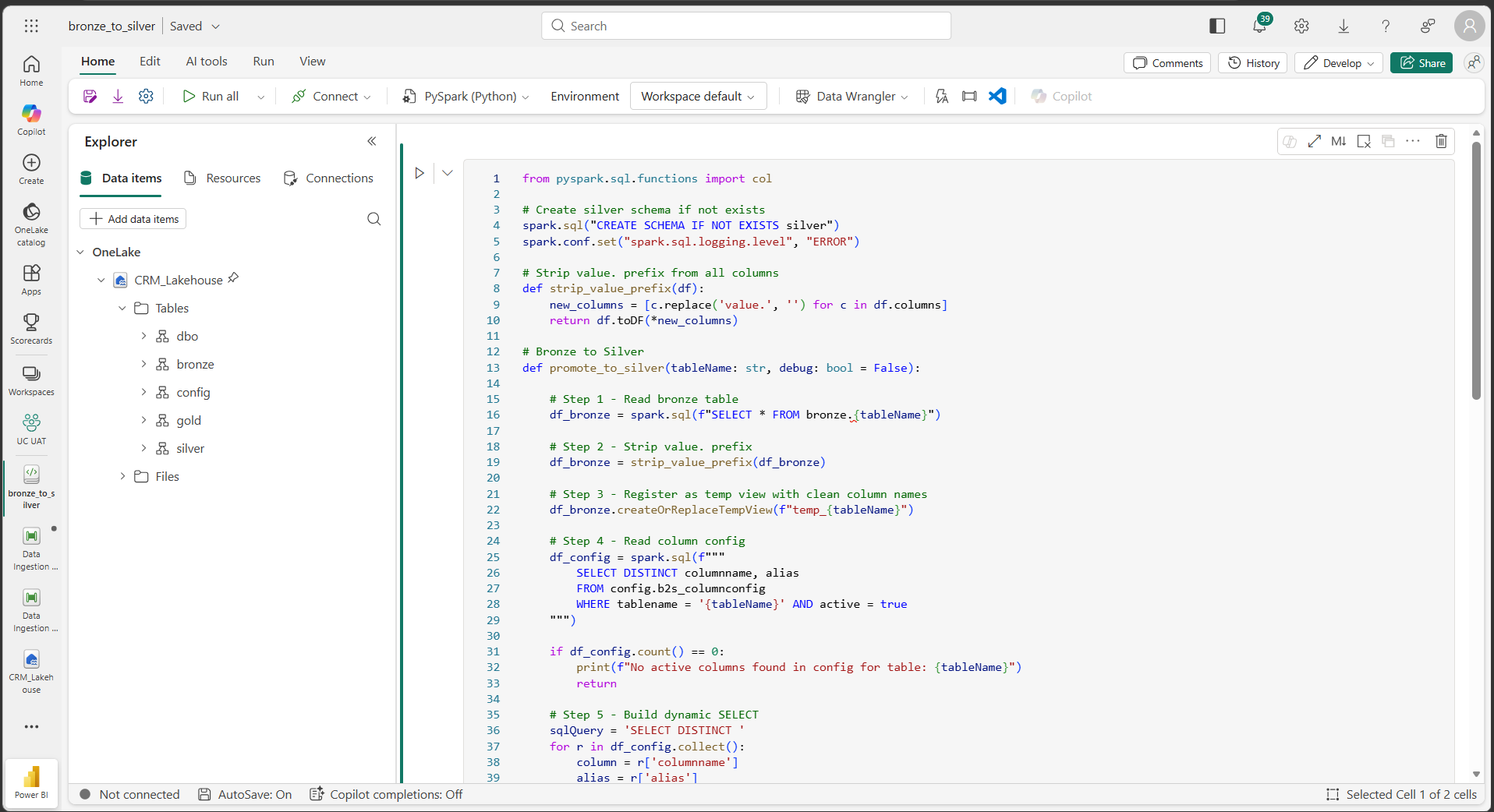
Task: Expand the silver schema
Action: click(143, 448)
